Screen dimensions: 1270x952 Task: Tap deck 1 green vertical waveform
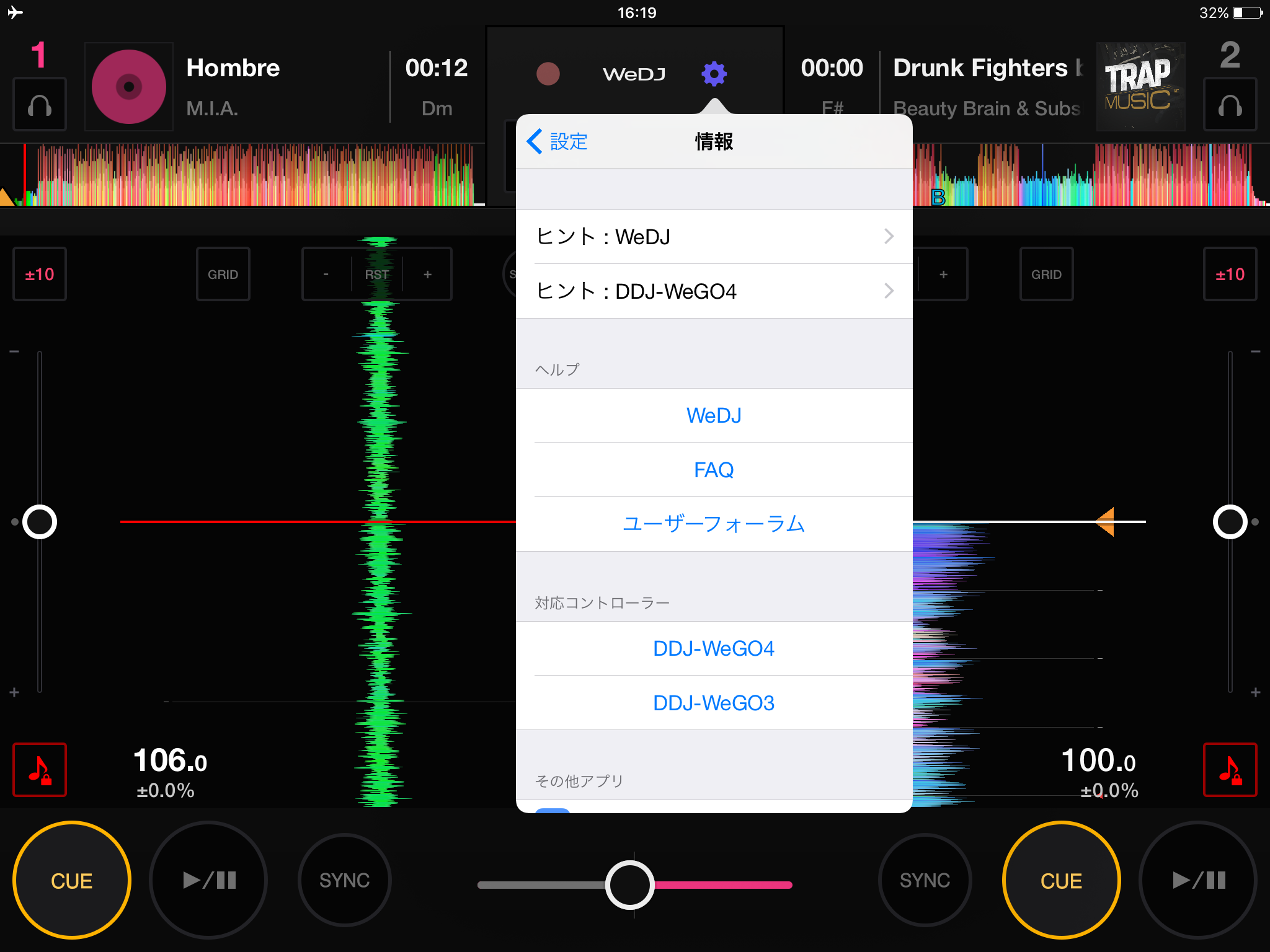(x=380, y=521)
